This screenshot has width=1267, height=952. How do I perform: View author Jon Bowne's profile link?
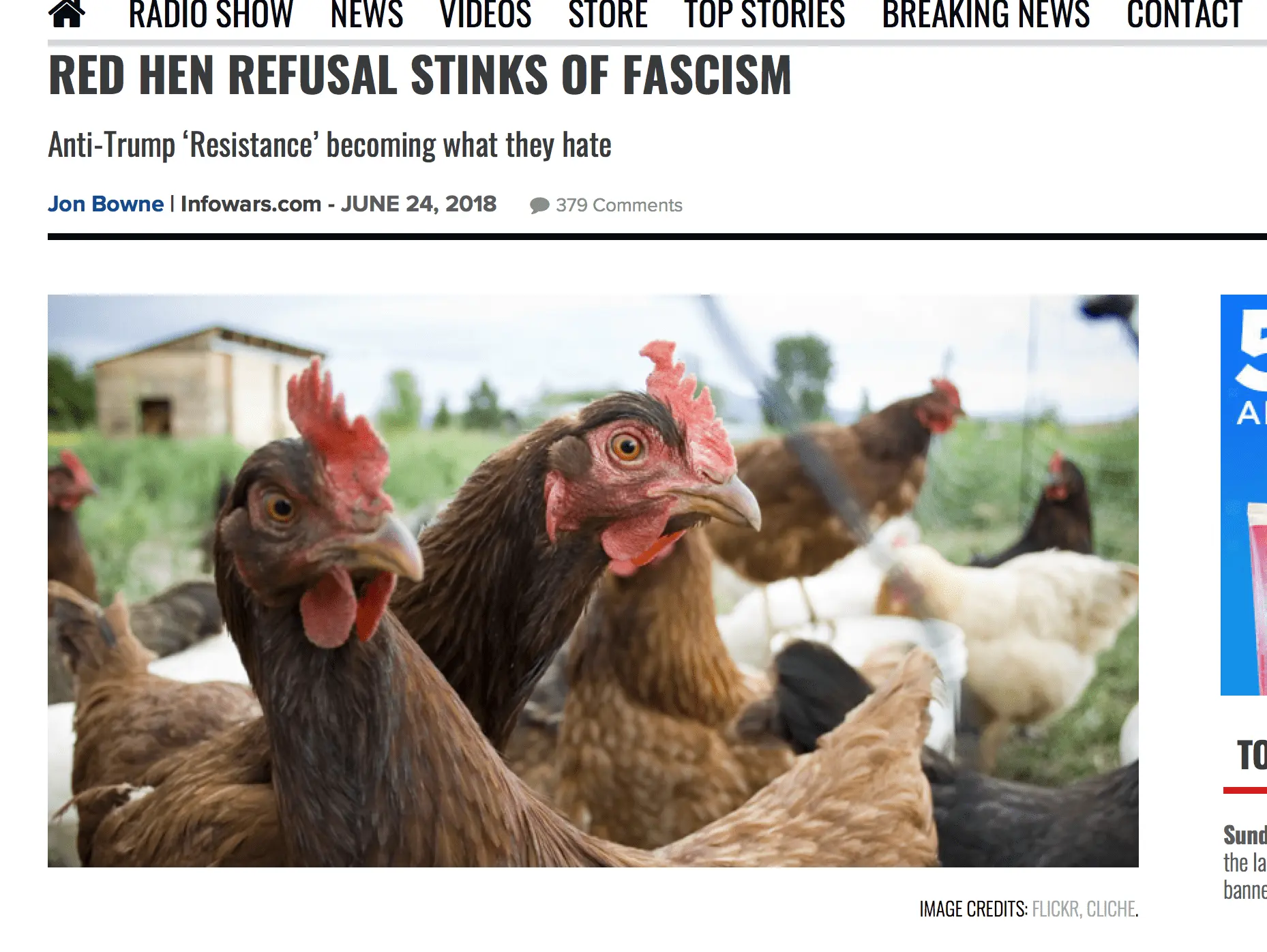pos(106,204)
